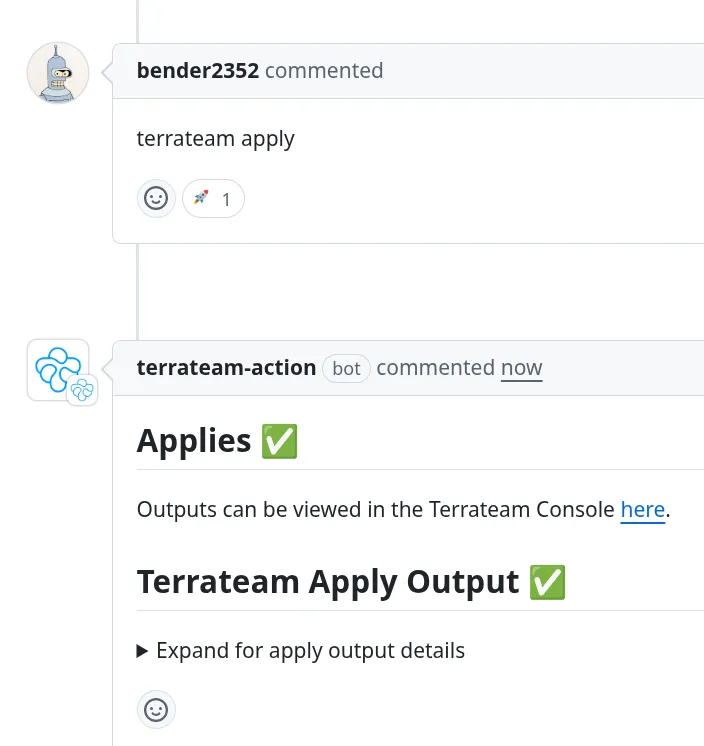Click the "terrateam apply" comment text
Screen dimensions: 704x746
(215, 139)
